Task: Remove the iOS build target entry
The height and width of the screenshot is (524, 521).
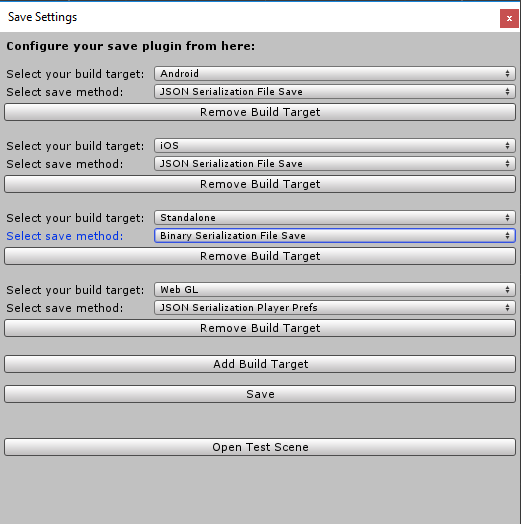Action: (260, 184)
